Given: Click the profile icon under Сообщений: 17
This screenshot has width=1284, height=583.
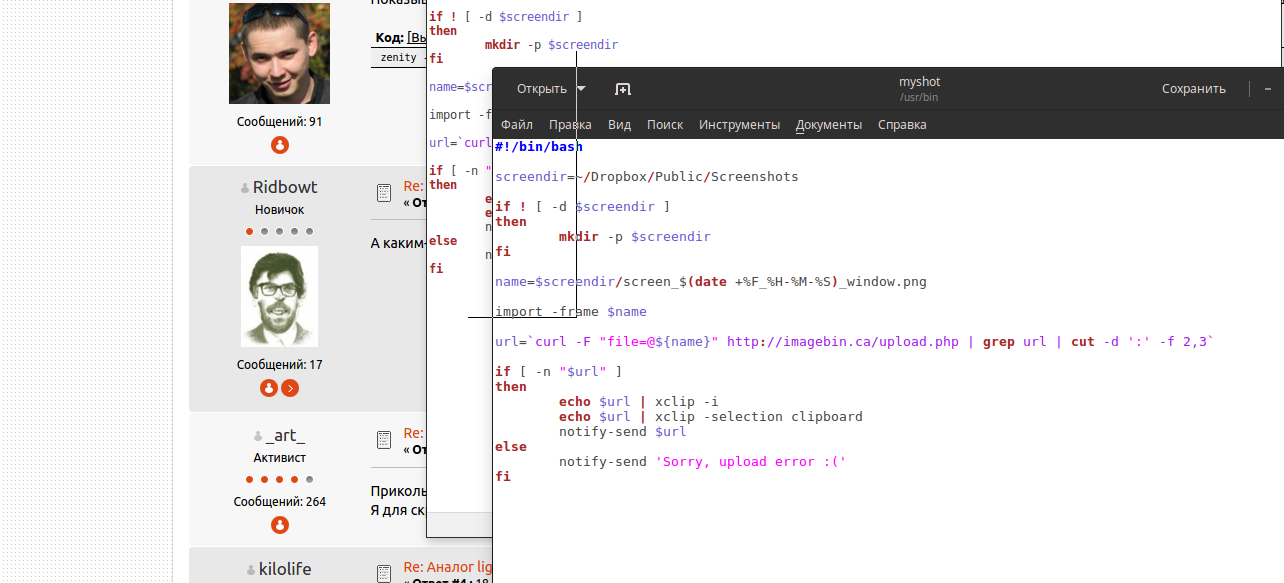Looking at the screenshot, I should (269, 388).
